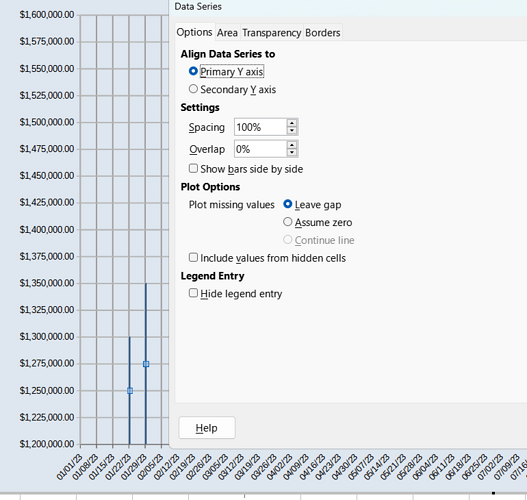This screenshot has height=500, width=527.
Task: Select the Options tab
Action: [x=195, y=32]
